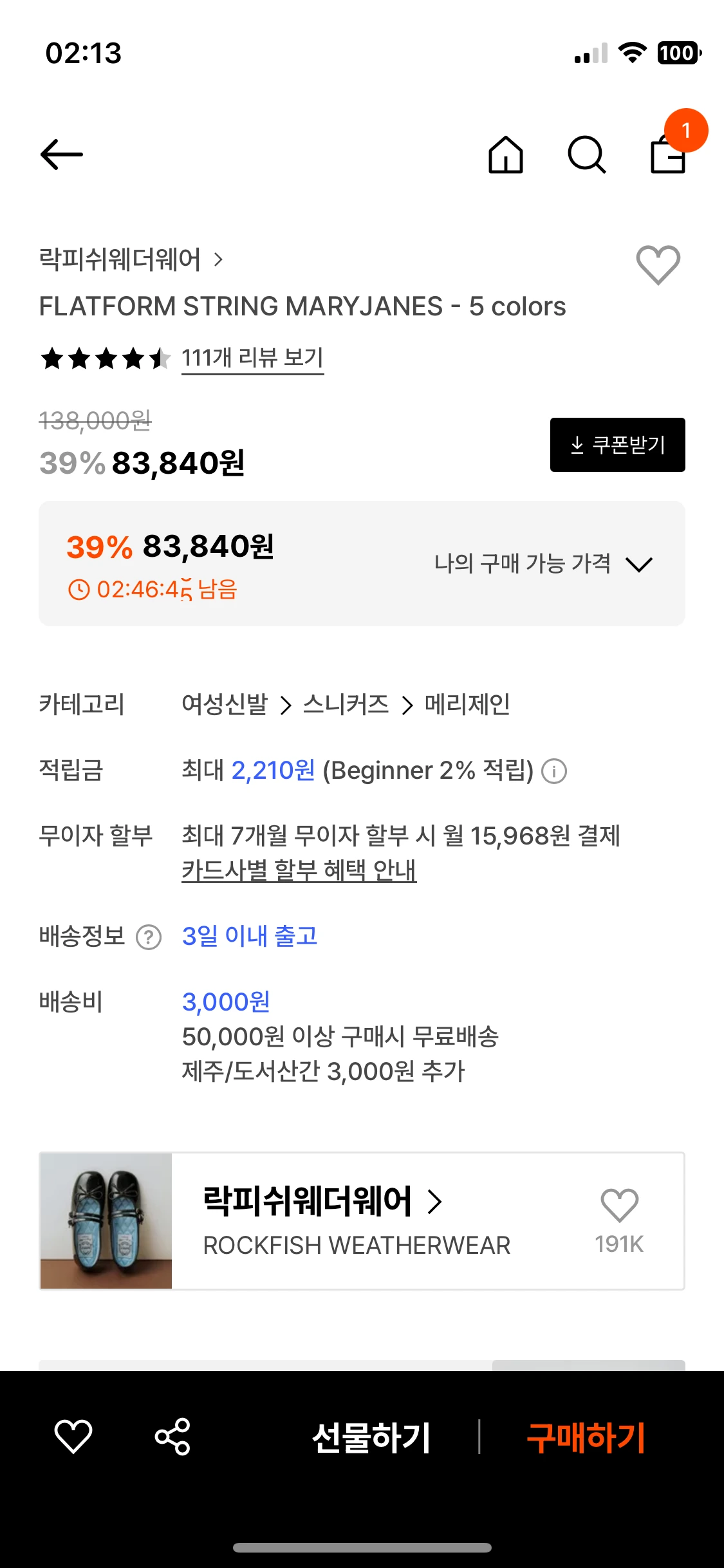Toggle heart icon in bottom bar
The width and height of the screenshot is (724, 1568).
coord(73,1437)
